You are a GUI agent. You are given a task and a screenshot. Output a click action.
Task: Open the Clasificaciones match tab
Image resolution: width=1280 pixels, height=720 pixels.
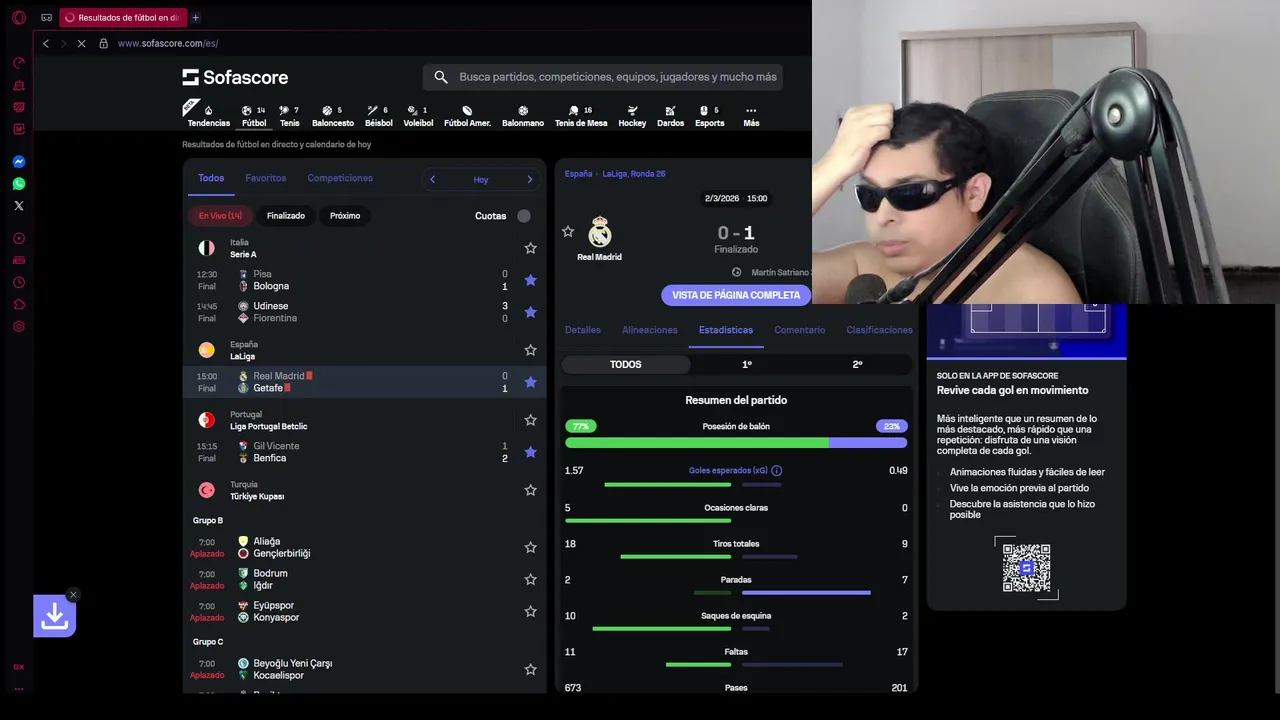point(879,330)
